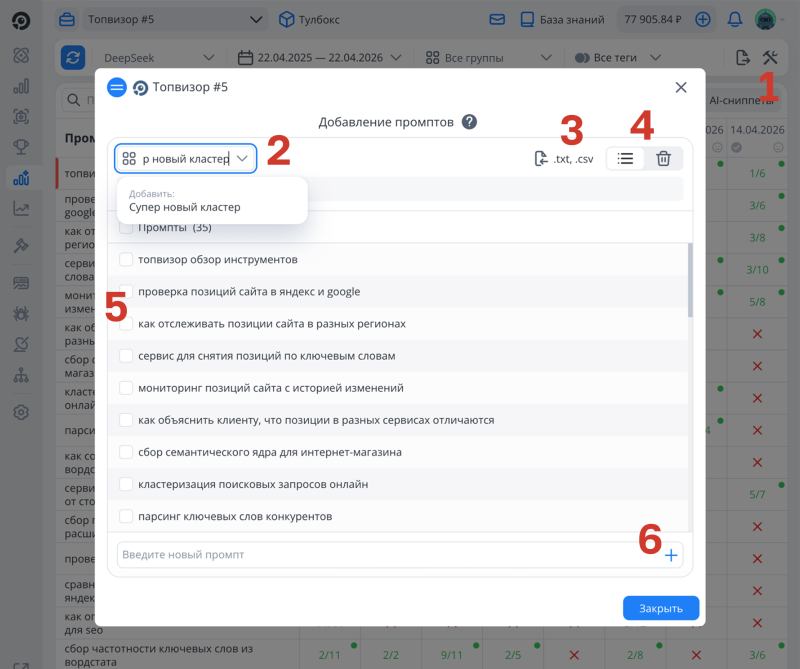Click the help question mark near Добавление промптов
This screenshot has height=669, width=800.
(x=469, y=122)
